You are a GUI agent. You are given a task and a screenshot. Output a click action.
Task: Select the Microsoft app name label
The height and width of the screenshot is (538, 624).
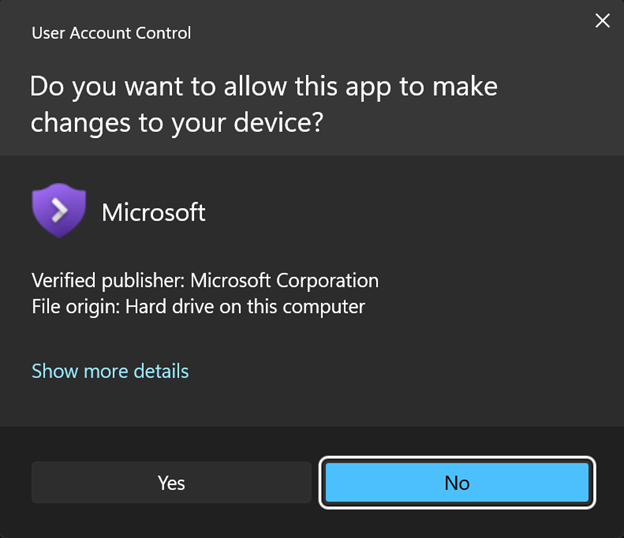pyautogui.click(x=154, y=212)
